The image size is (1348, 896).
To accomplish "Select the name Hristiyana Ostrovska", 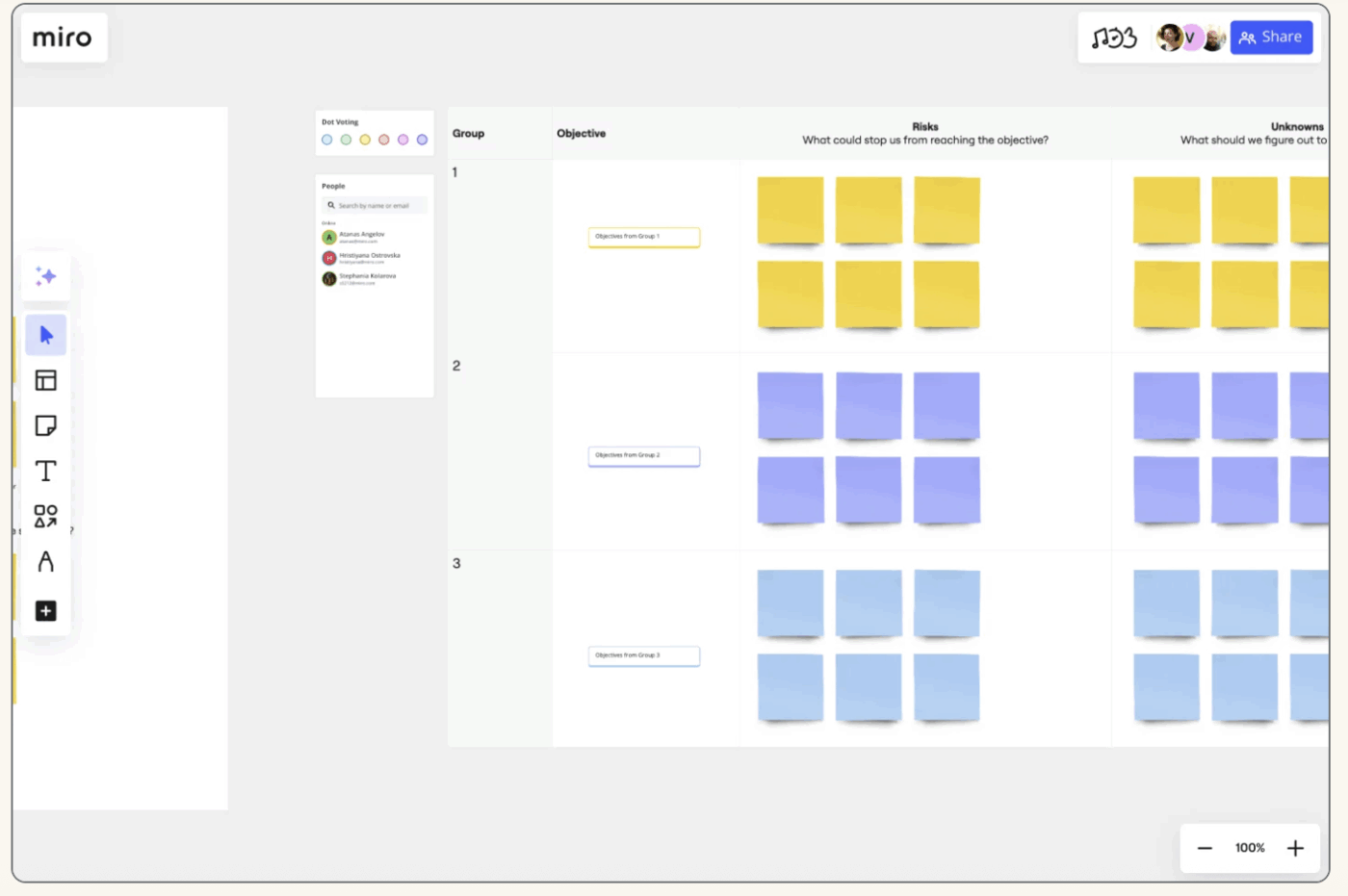I will click(x=370, y=255).
